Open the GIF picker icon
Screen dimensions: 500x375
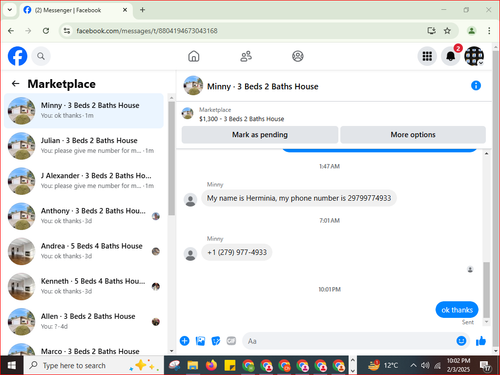click(231, 341)
